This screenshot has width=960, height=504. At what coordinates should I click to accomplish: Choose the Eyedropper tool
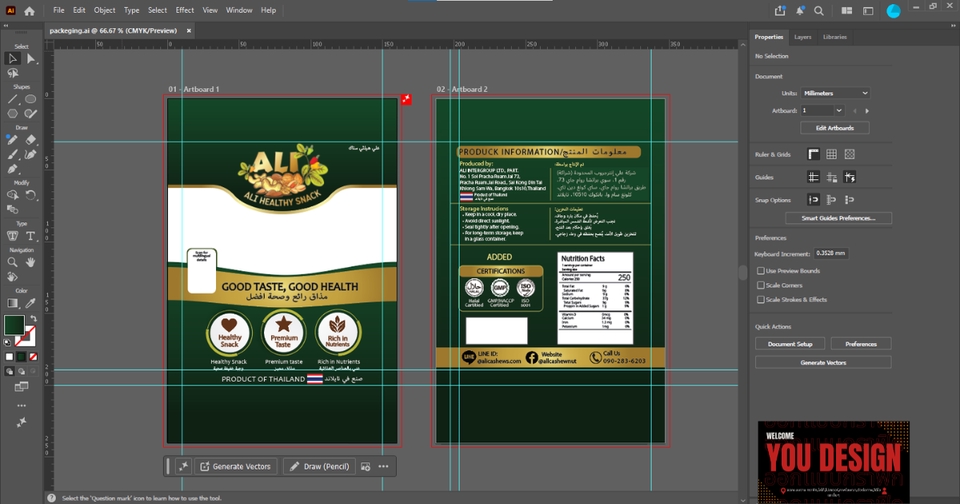[x=31, y=303]
